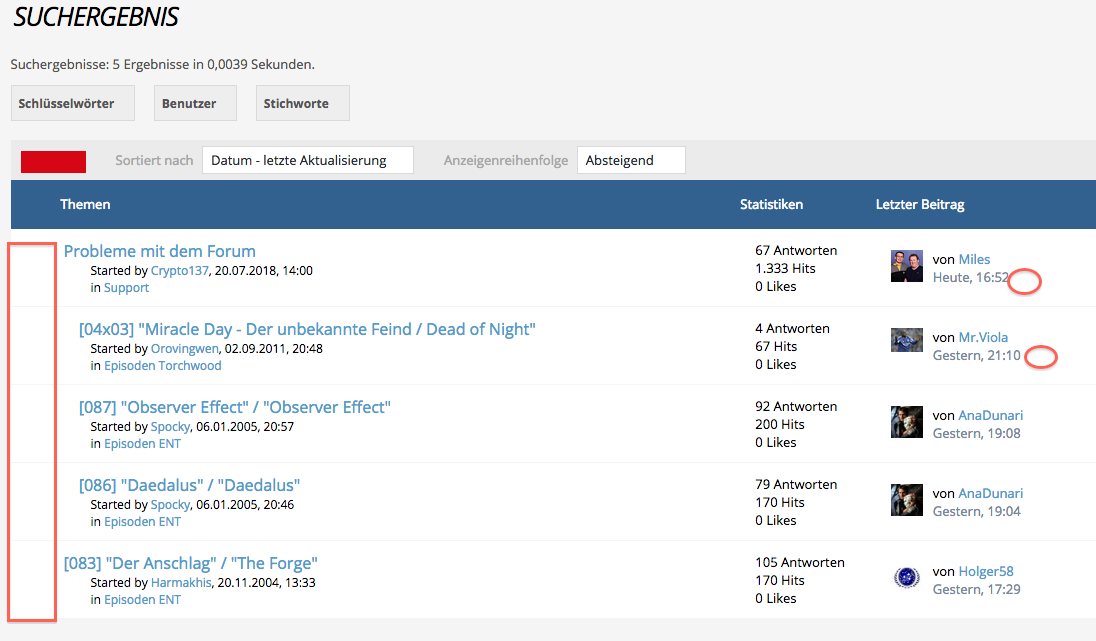Click the Stichworte button
This screenshot has width=1096, height=641.
point(303,103)
